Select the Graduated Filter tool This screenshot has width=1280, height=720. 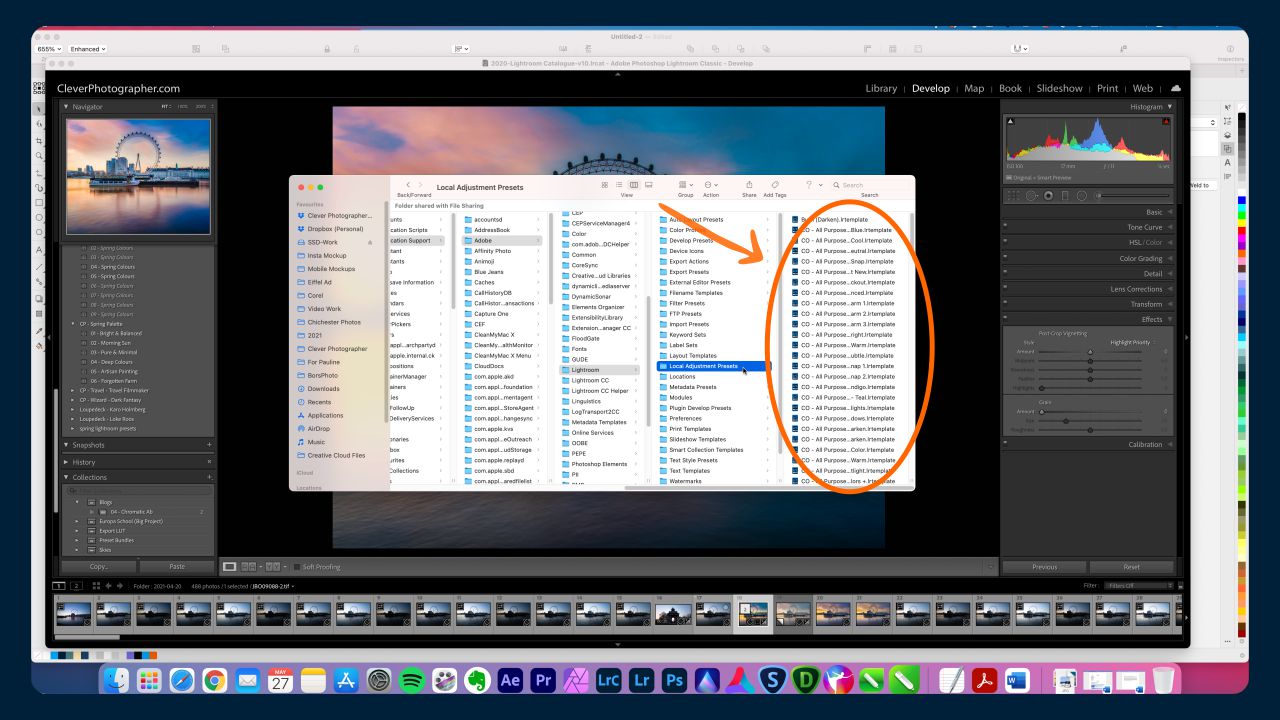click(1064, 195)
